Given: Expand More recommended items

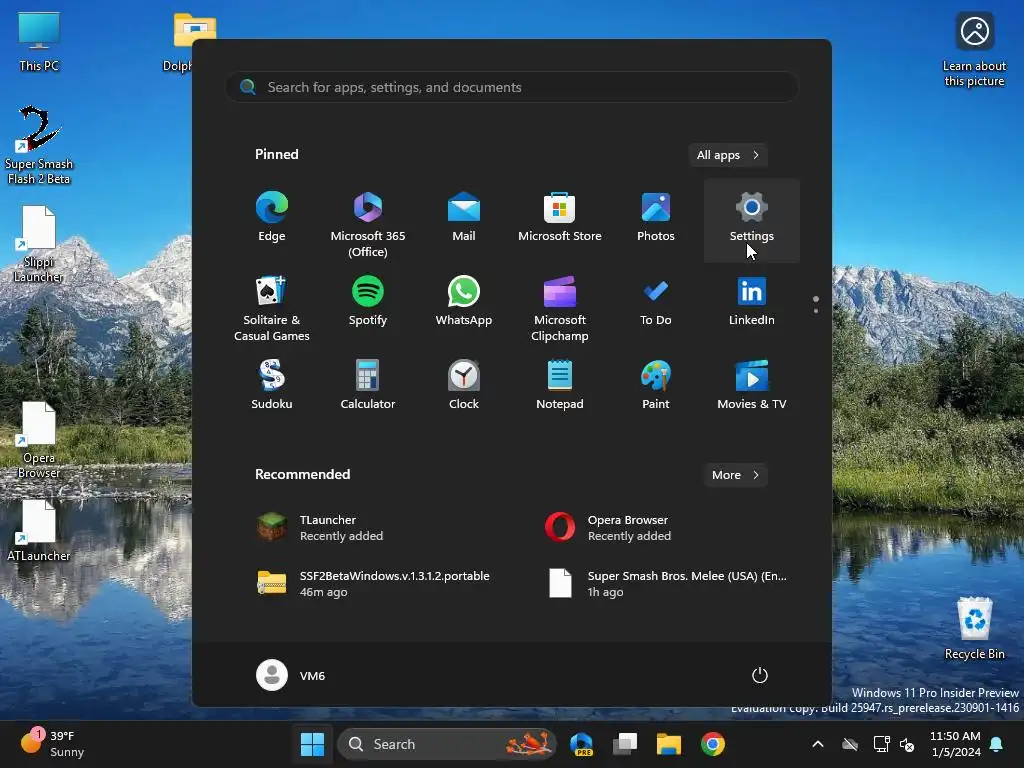Looking at the screenshot, I should [x=735, y=475].
